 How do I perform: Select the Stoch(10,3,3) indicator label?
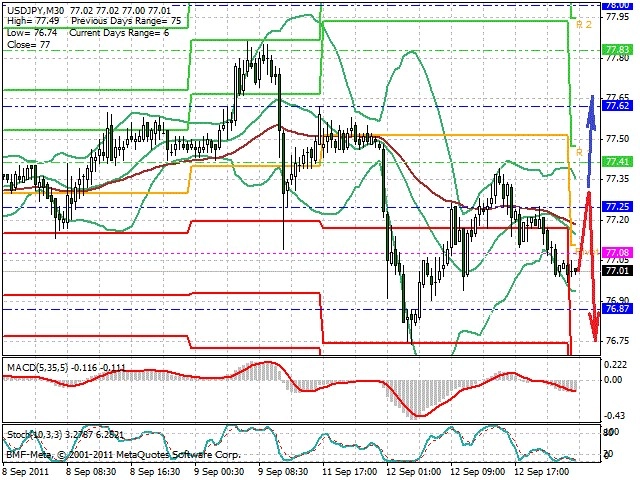click(34, 435)
